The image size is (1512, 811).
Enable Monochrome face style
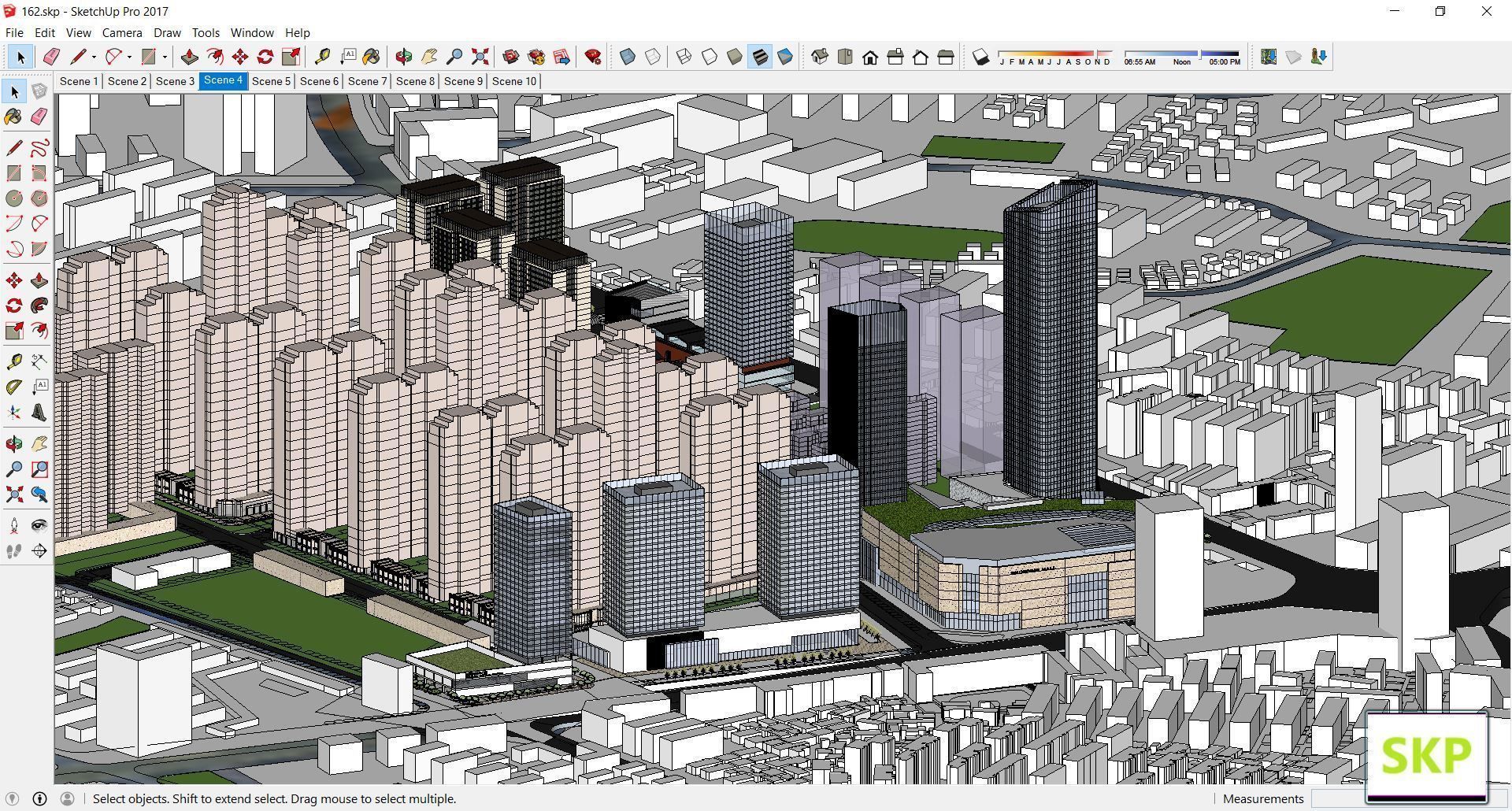click(x=785, y=57)
